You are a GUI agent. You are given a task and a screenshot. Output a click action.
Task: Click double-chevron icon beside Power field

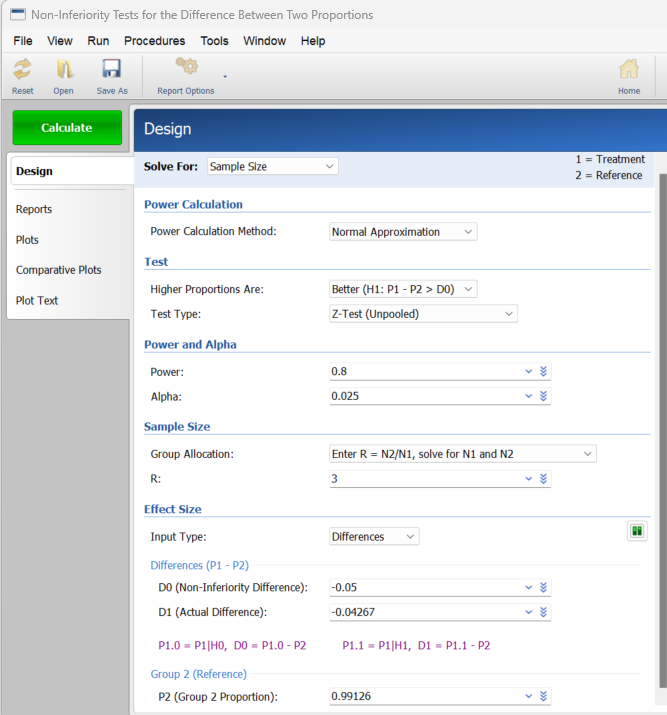pos(543,371)
